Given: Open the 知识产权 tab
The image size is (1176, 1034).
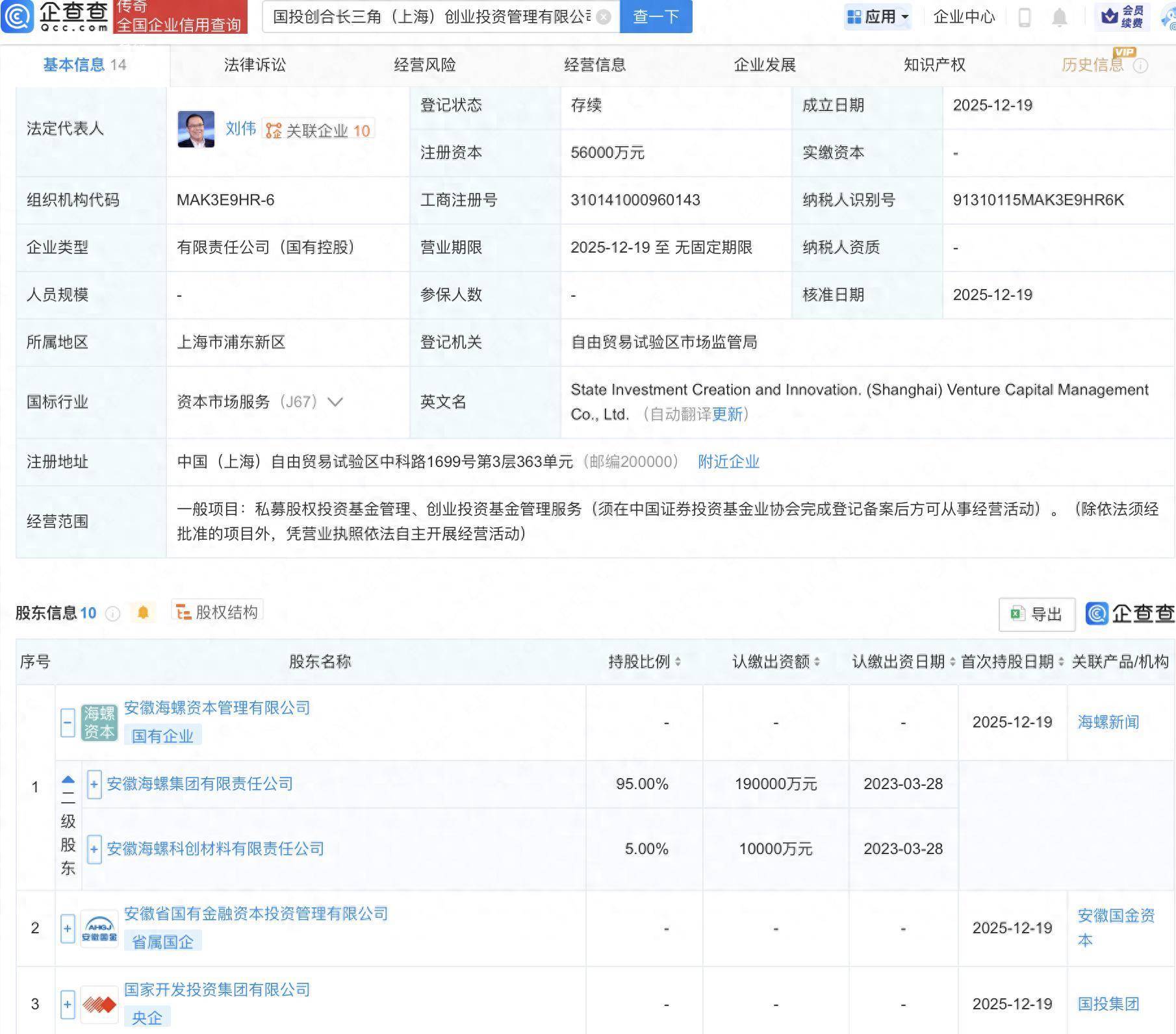Looking at the screenshot, I should [933, 64].
